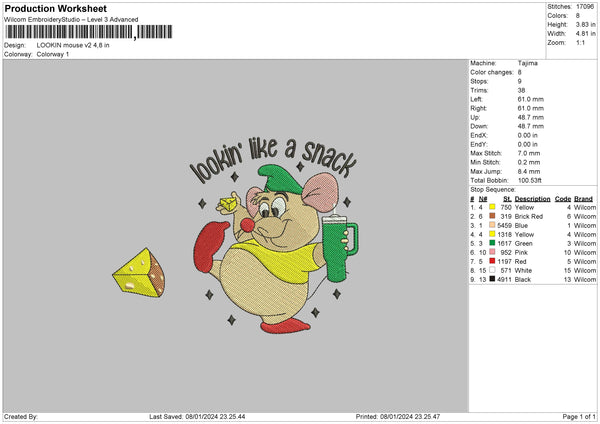
Task: Click the green tumbler cup in the design
Action: pyautogui.click(x=339, y=249)
